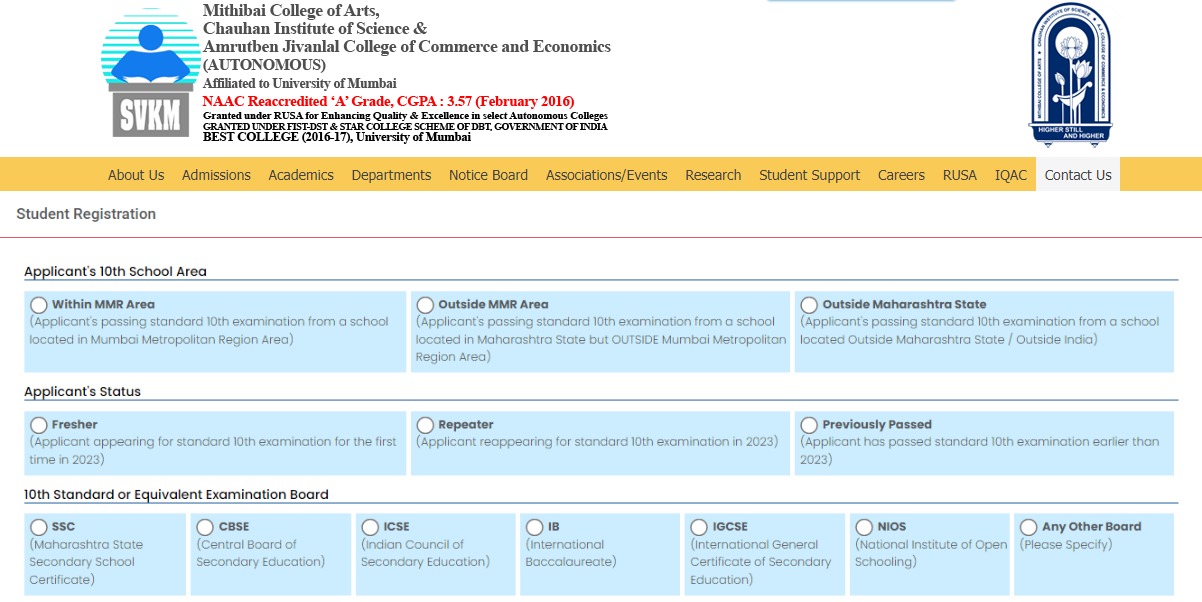Open the Careers menu
Viewport: 1202px width, 602px height.
(x=901, y=175)
